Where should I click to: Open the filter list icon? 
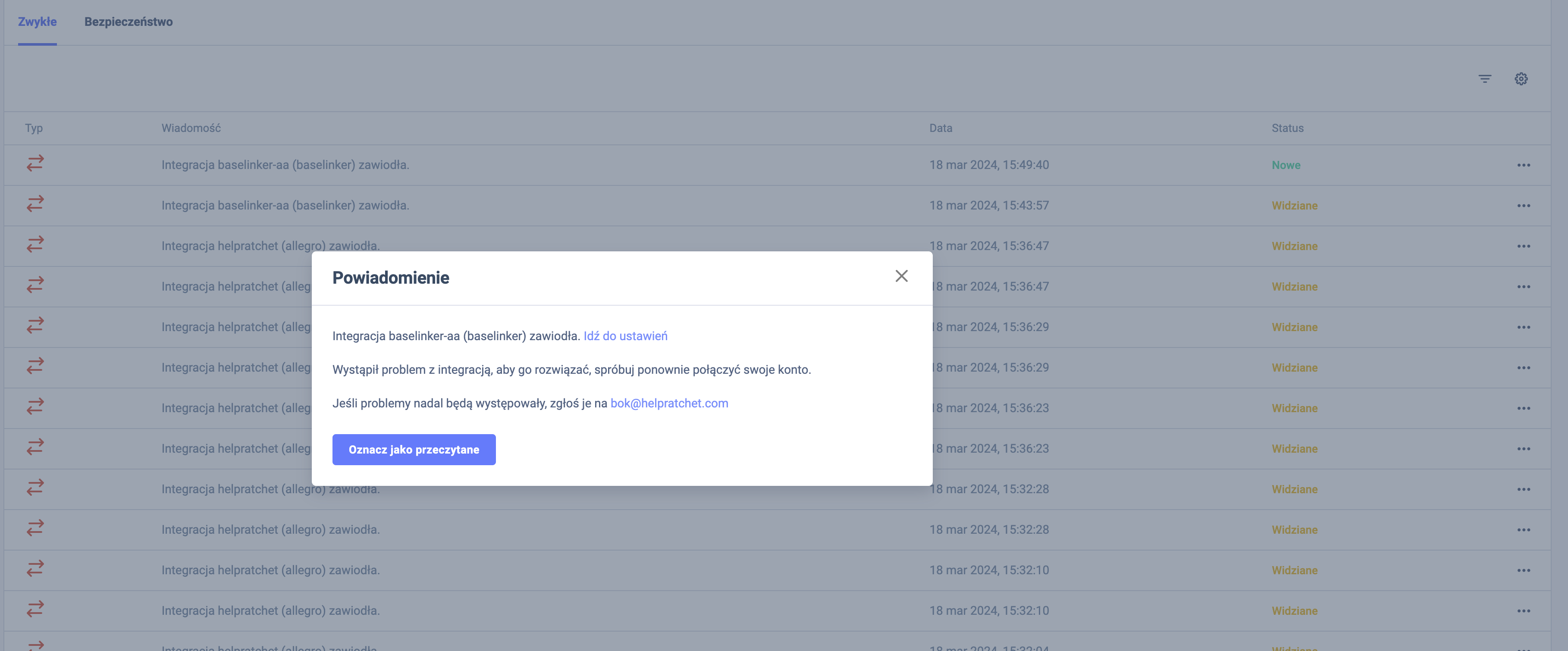point(1485,79)
